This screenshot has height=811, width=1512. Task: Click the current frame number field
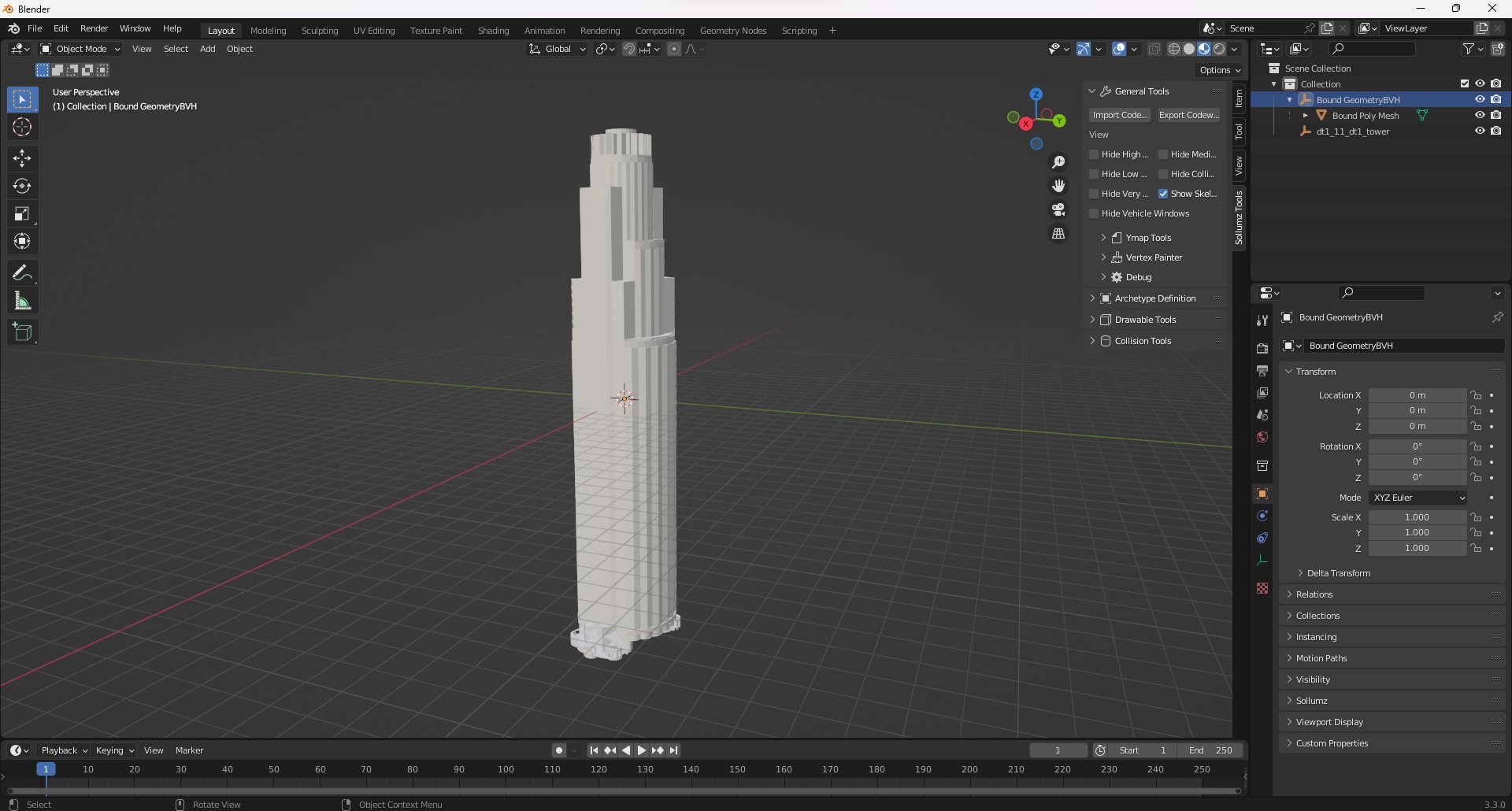[x=1058, y=750]
